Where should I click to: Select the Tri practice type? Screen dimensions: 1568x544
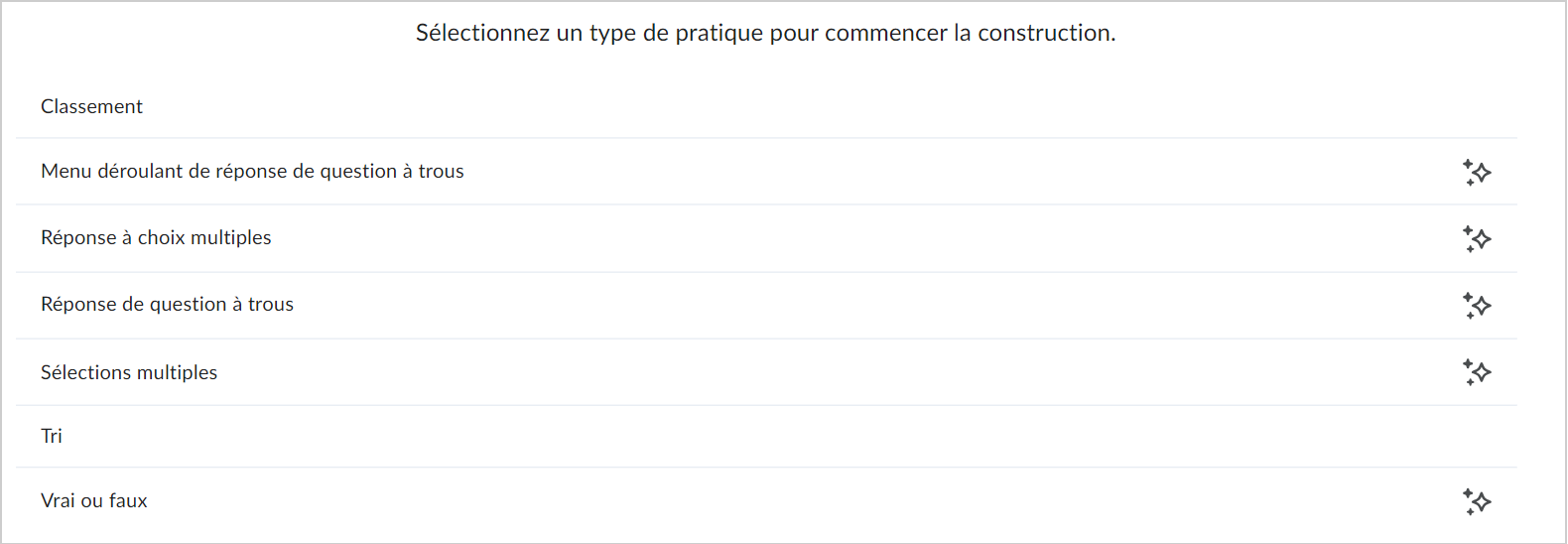[766, 437]
